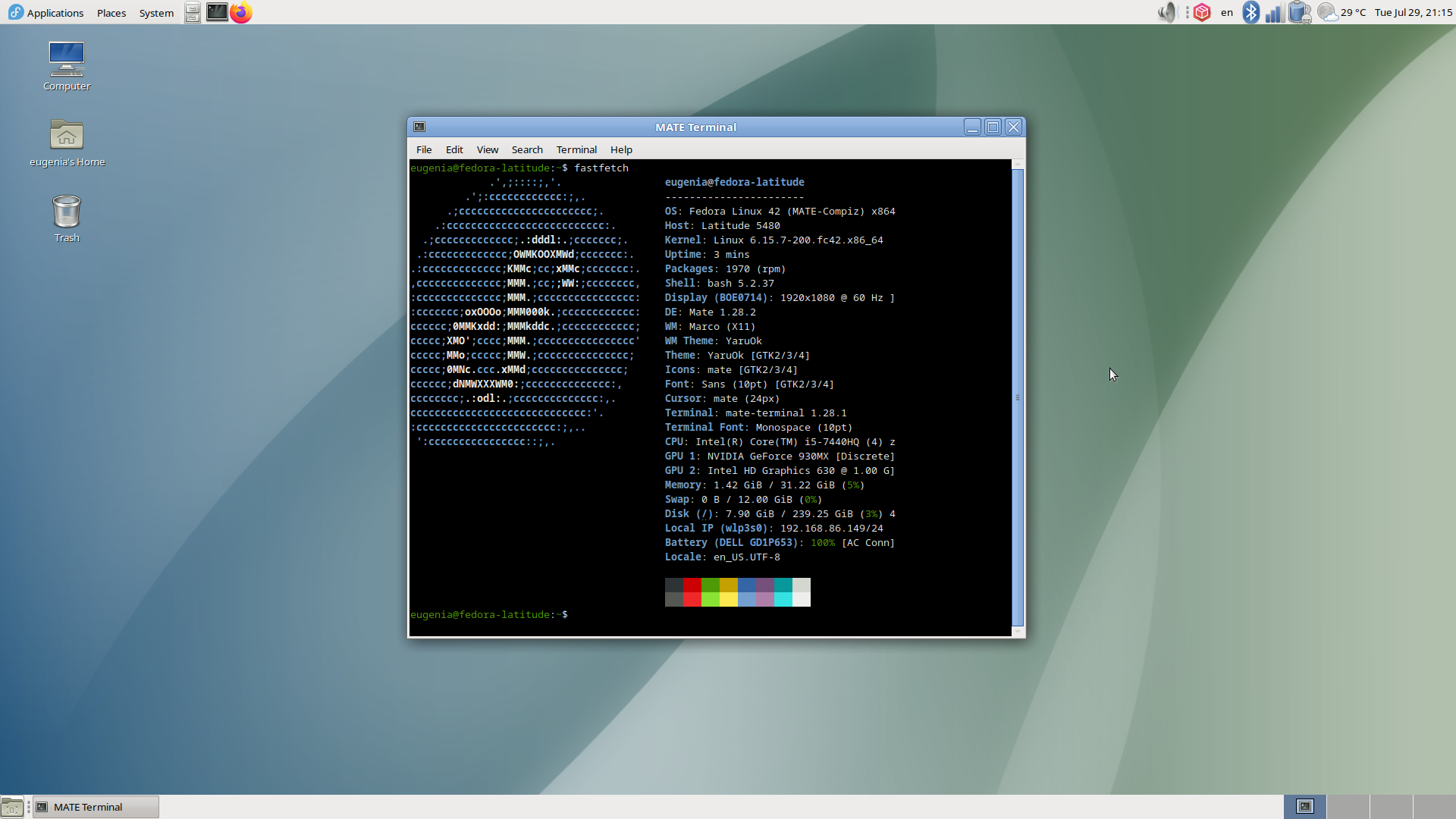Click the 'Shell: bash 5.2.37' line

coord(720,283)
